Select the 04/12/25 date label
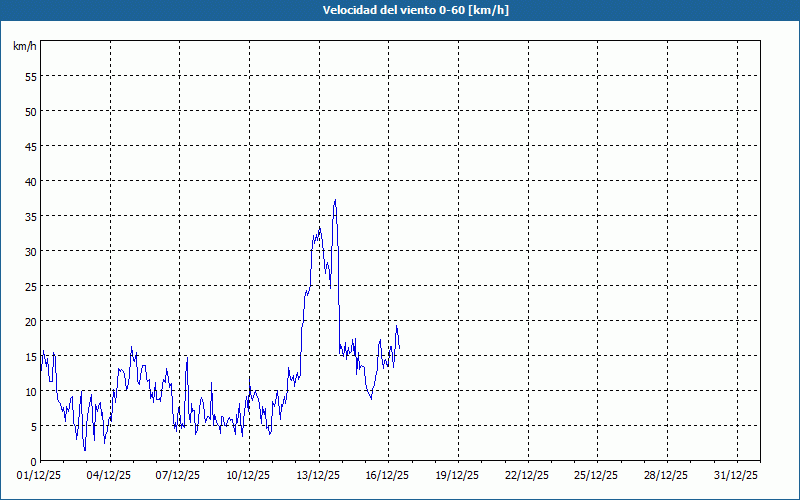The width and height of the screenshot is (800, 500). click(x=110, y=475)
